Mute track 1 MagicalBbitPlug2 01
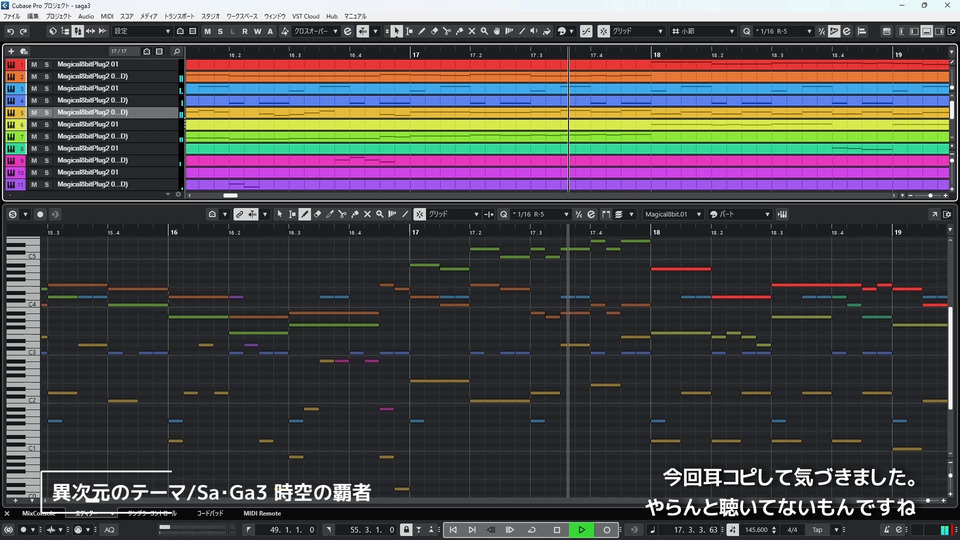Image resolution: width=960 pixels, height=540 pixels. point(33,64)
